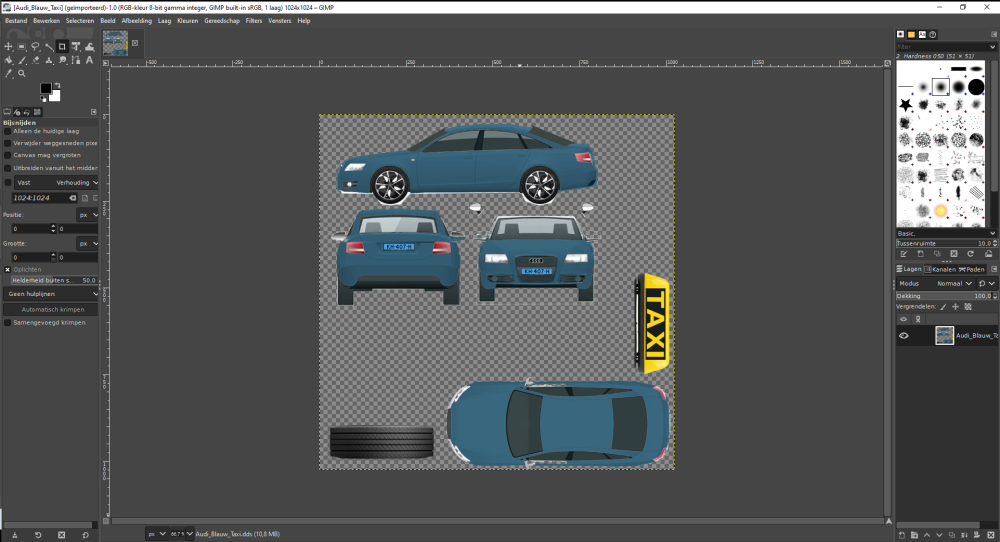
Task: Toggle 'Canvas mag vergroten' option
Action: pos(8,155)
